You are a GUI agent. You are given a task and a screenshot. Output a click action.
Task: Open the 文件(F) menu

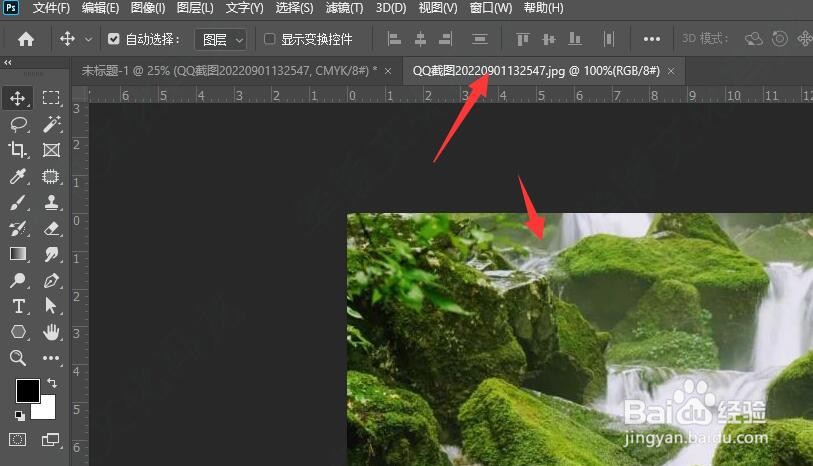tap(51, 8)
